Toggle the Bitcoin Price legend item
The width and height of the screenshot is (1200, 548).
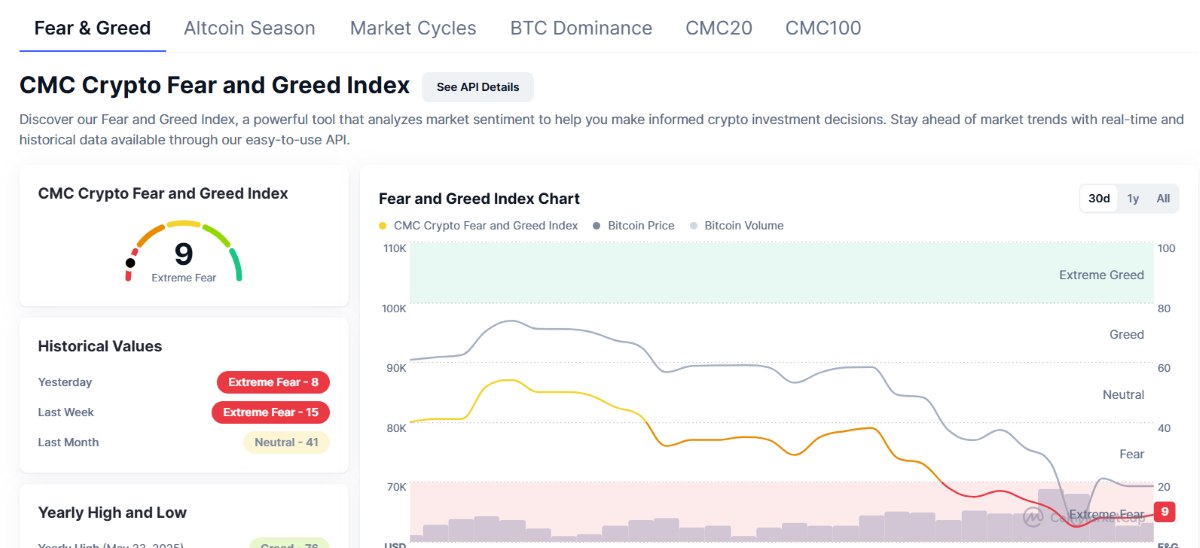point(634,226)
